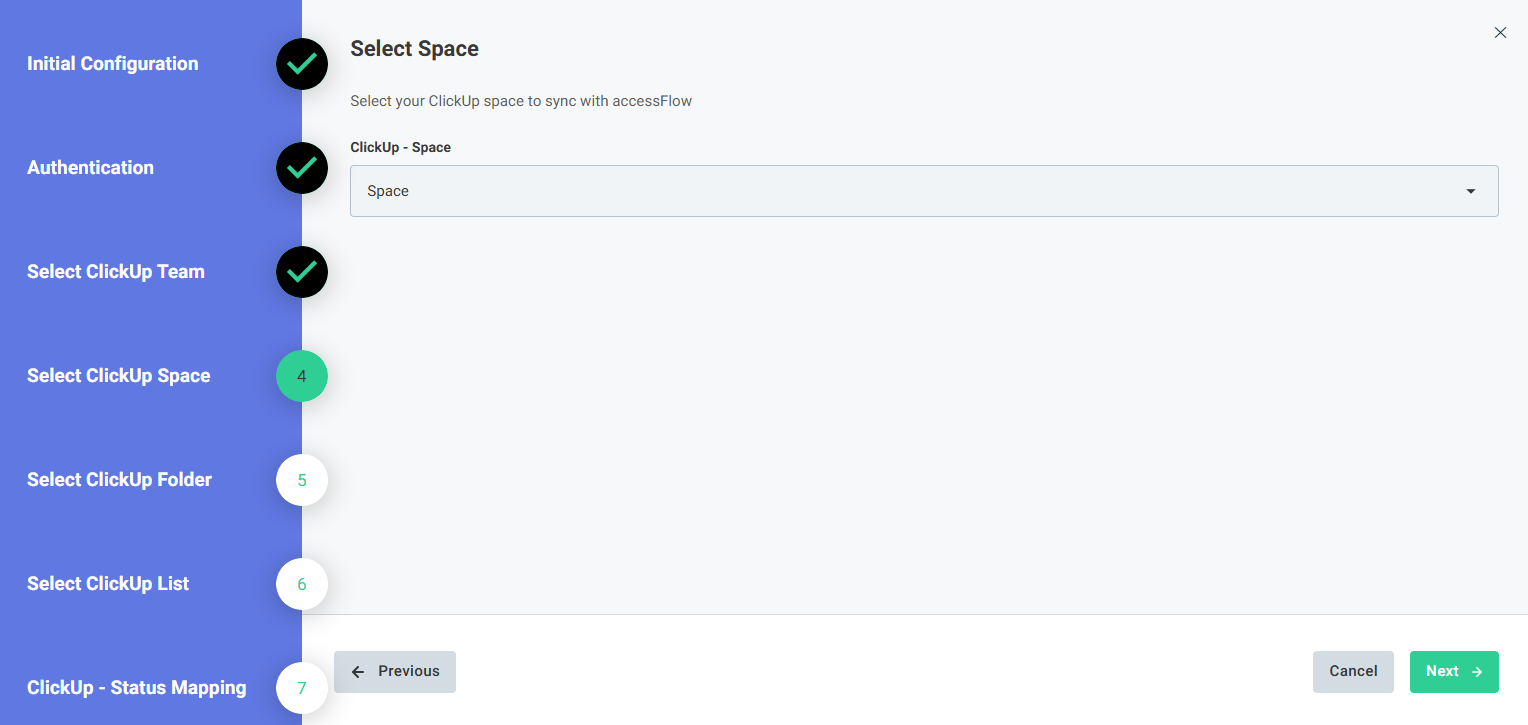Click the Next button
Image resolution: width=1528 pixels, height=725 pixels.
point(1454,672)
